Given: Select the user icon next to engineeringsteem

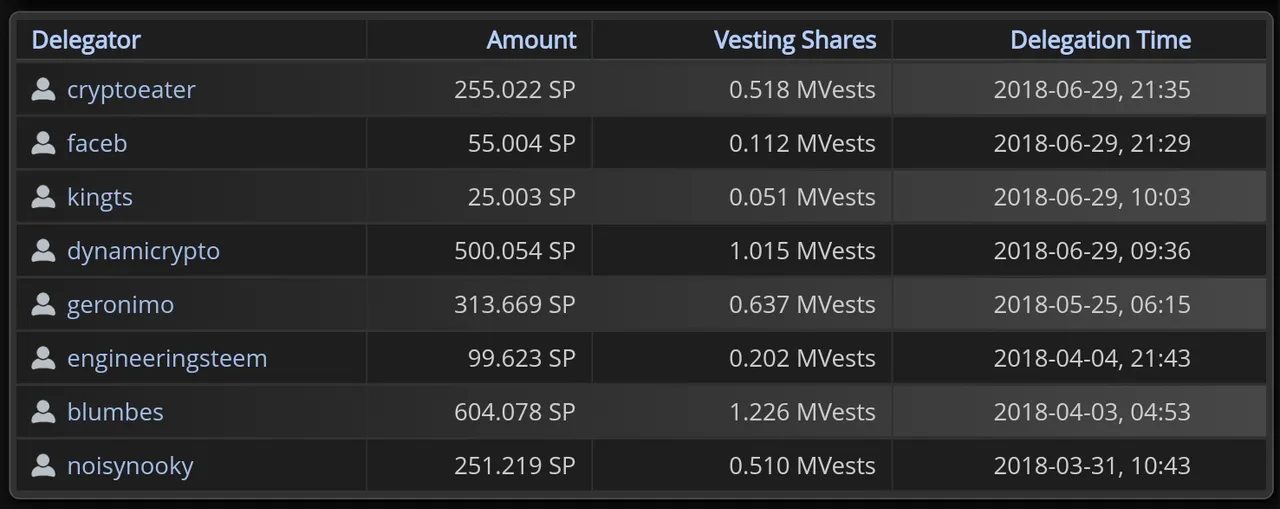Looking at the screenshot, I should coord(43,358).
